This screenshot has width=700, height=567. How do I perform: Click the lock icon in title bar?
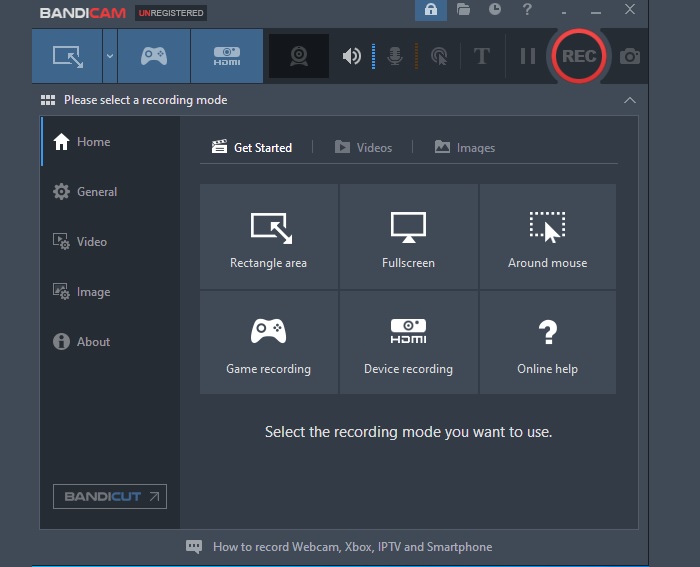click(x=431, y=10)
